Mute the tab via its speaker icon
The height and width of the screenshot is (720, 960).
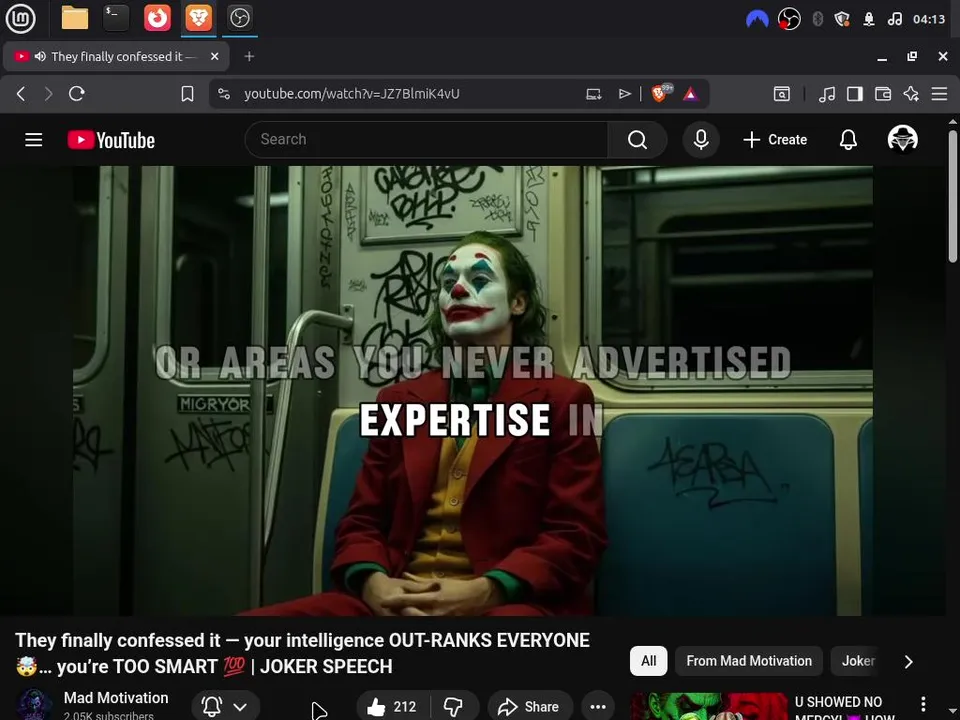coord(40,56)
